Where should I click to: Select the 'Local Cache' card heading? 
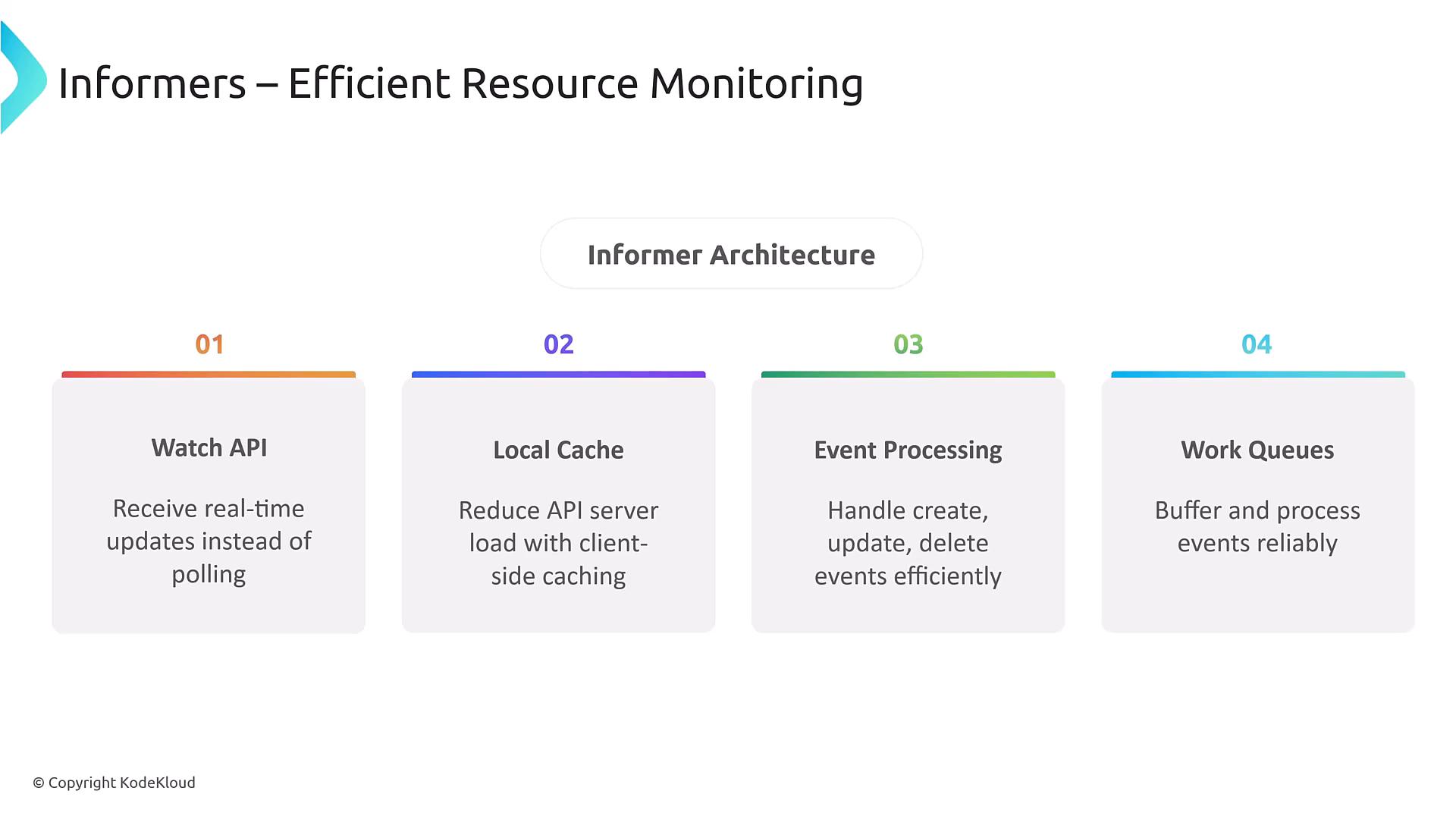pos(559,450)
